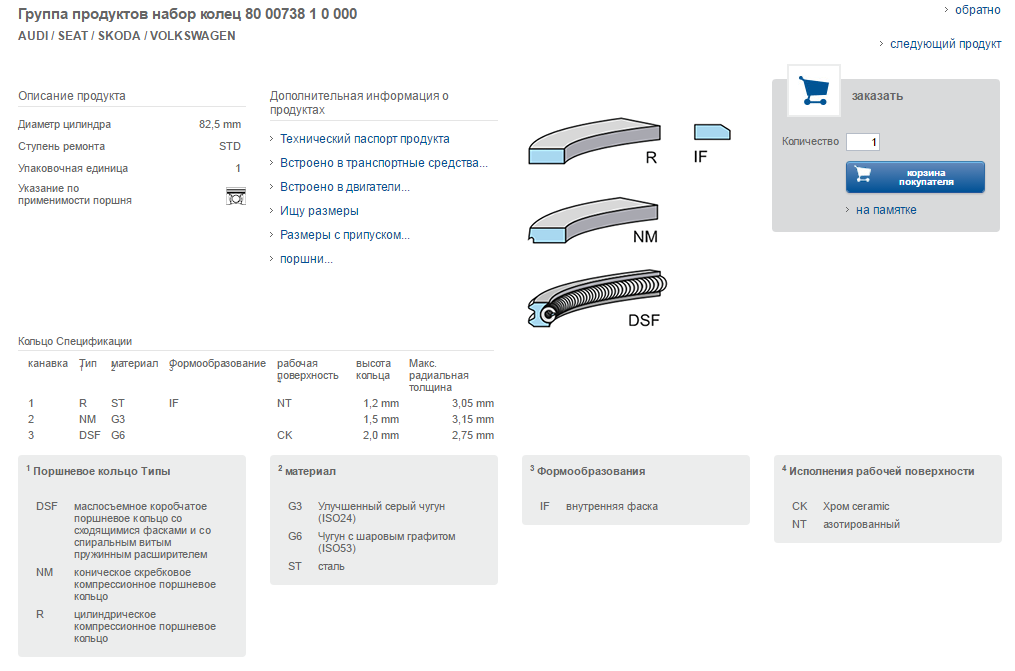Open the поршни link
1015x671 pixels.
click(x=306, y=259)
